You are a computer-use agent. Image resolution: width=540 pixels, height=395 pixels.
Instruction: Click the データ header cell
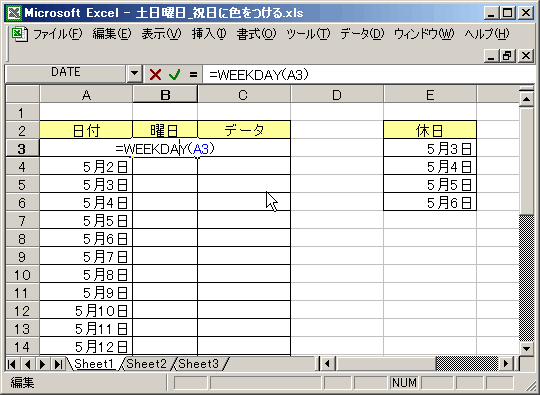coord(244,130)
